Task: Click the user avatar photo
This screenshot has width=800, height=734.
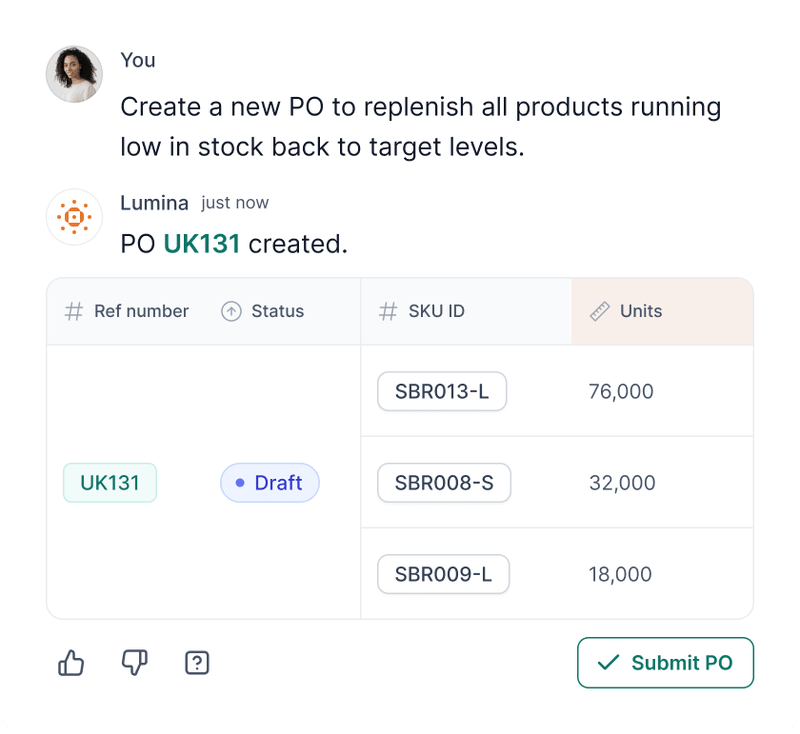Action: point(74,74)
